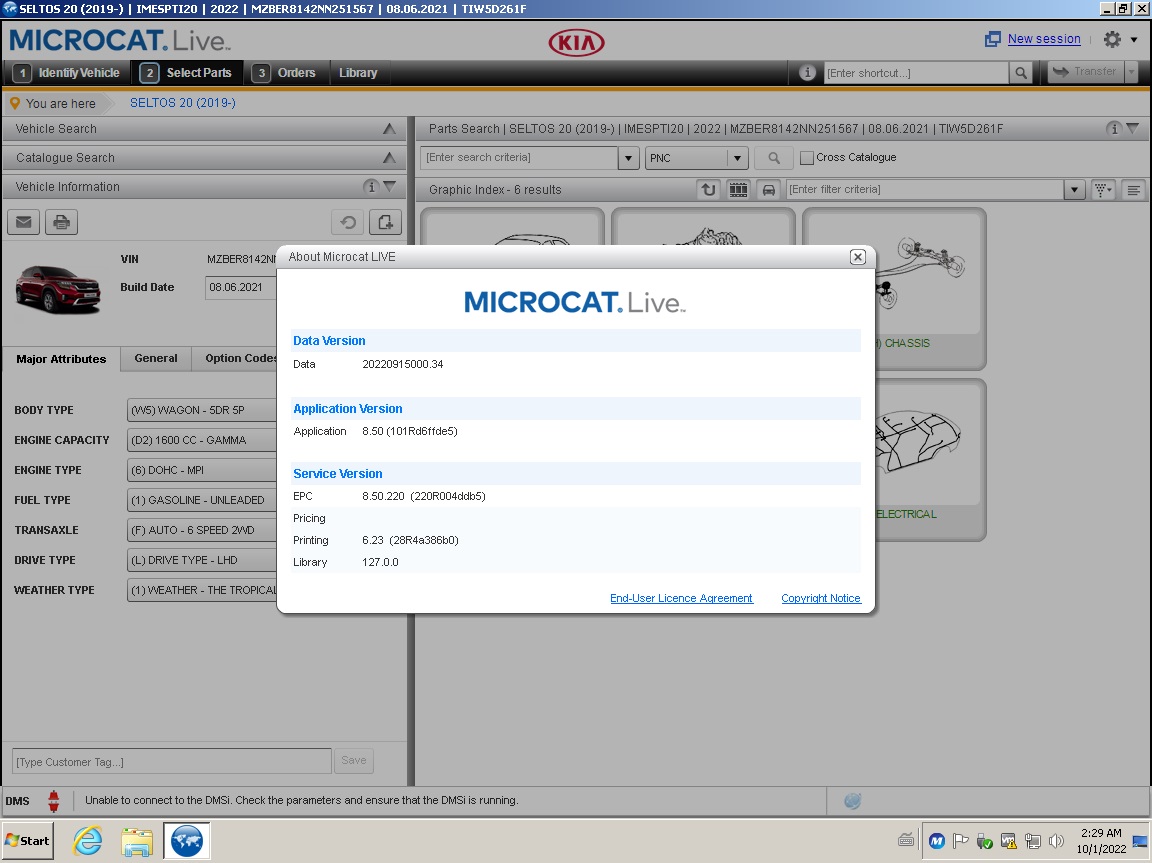Click the ENGINE CAPACITY value field
Screen dimensions: 1152x863
pos(202,440)
